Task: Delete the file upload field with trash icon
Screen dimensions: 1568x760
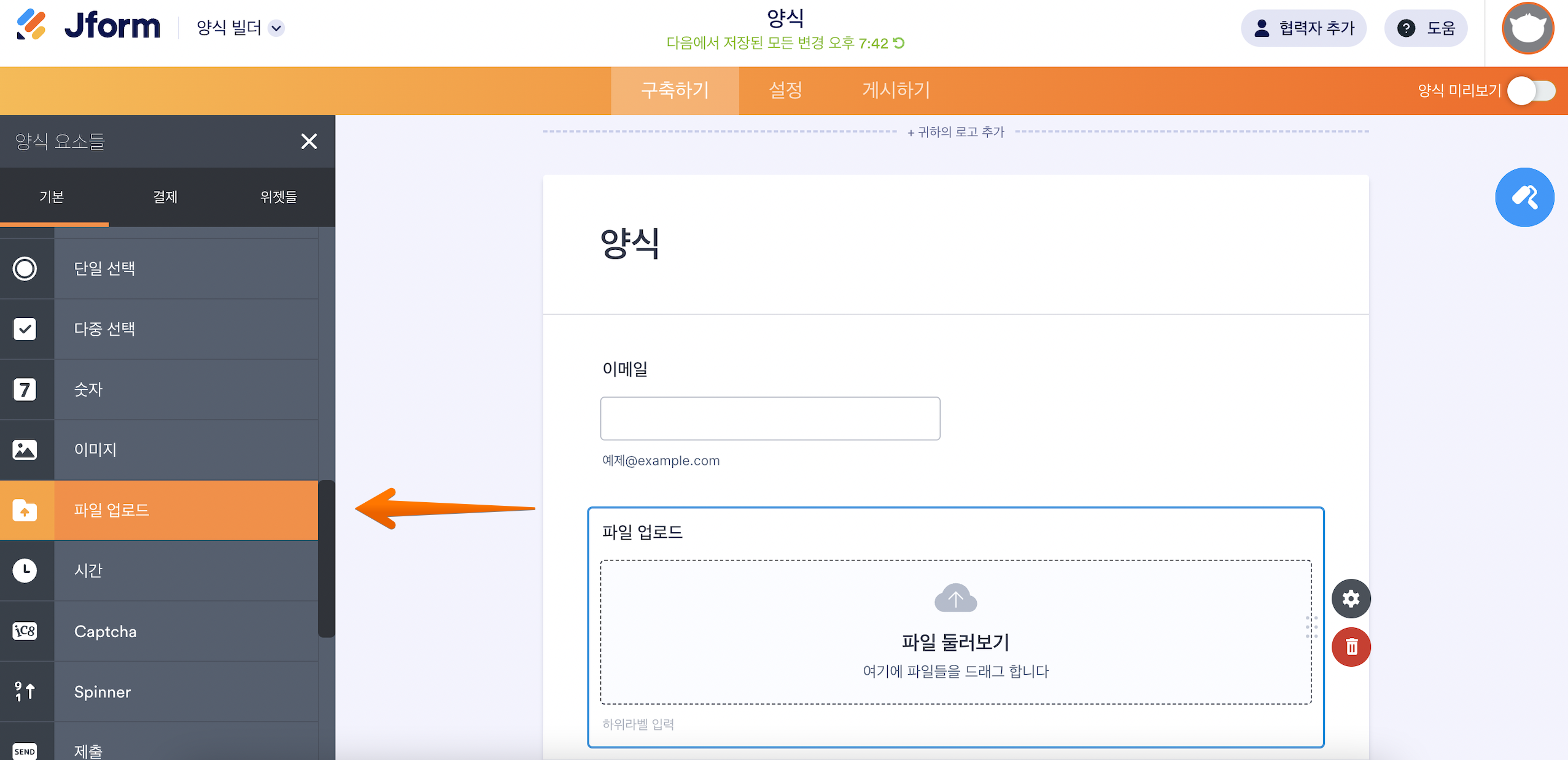Action: click(1351, 646)
